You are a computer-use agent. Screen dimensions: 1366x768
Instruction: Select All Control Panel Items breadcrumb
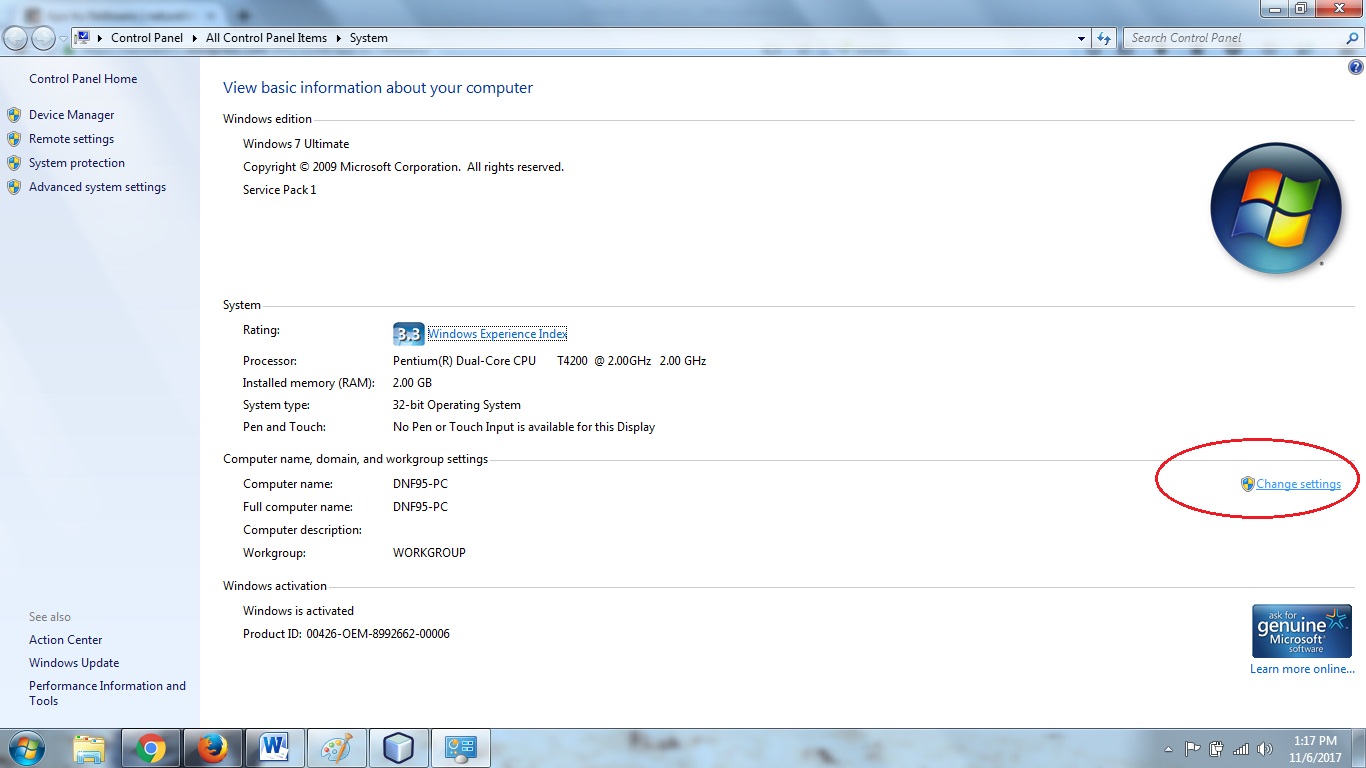pyautogui.click(x=266, y=38)
